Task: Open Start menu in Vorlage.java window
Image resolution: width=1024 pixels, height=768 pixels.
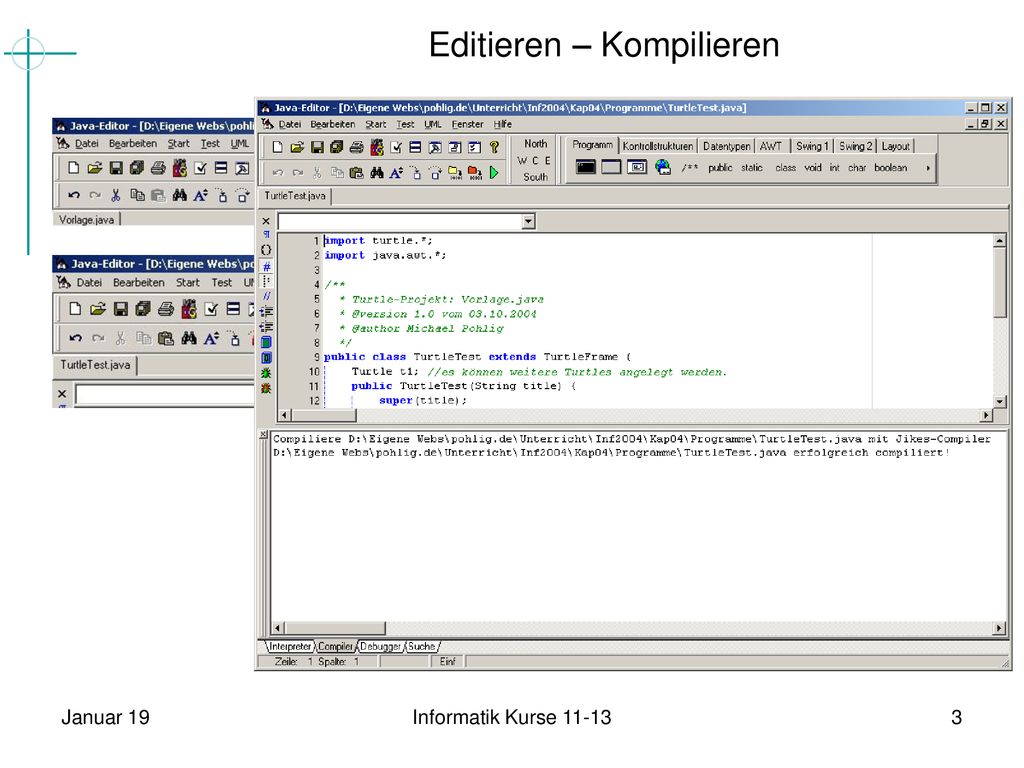Action: tap(178, 144)
